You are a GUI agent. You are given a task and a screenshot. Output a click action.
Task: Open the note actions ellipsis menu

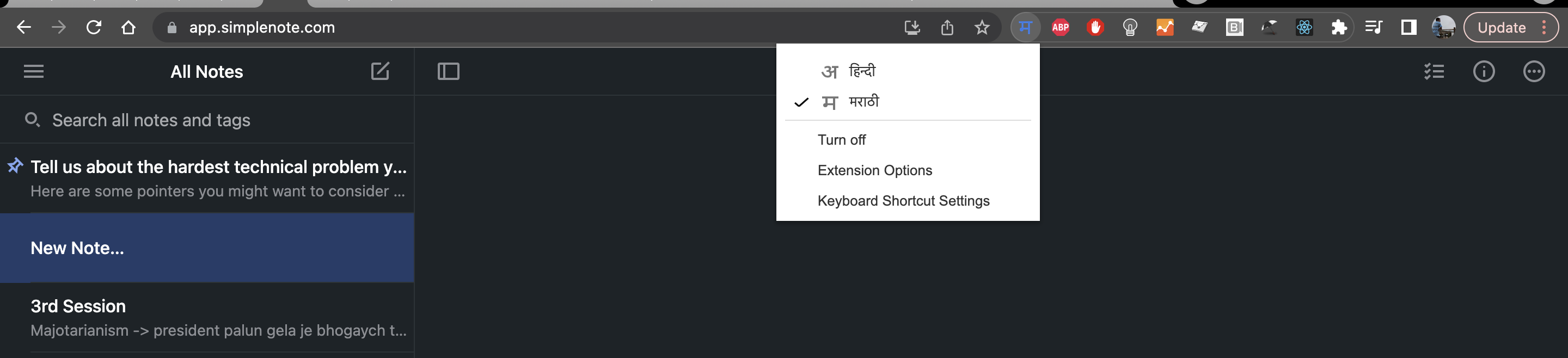pyautogui.click(x=1534, y=71)
